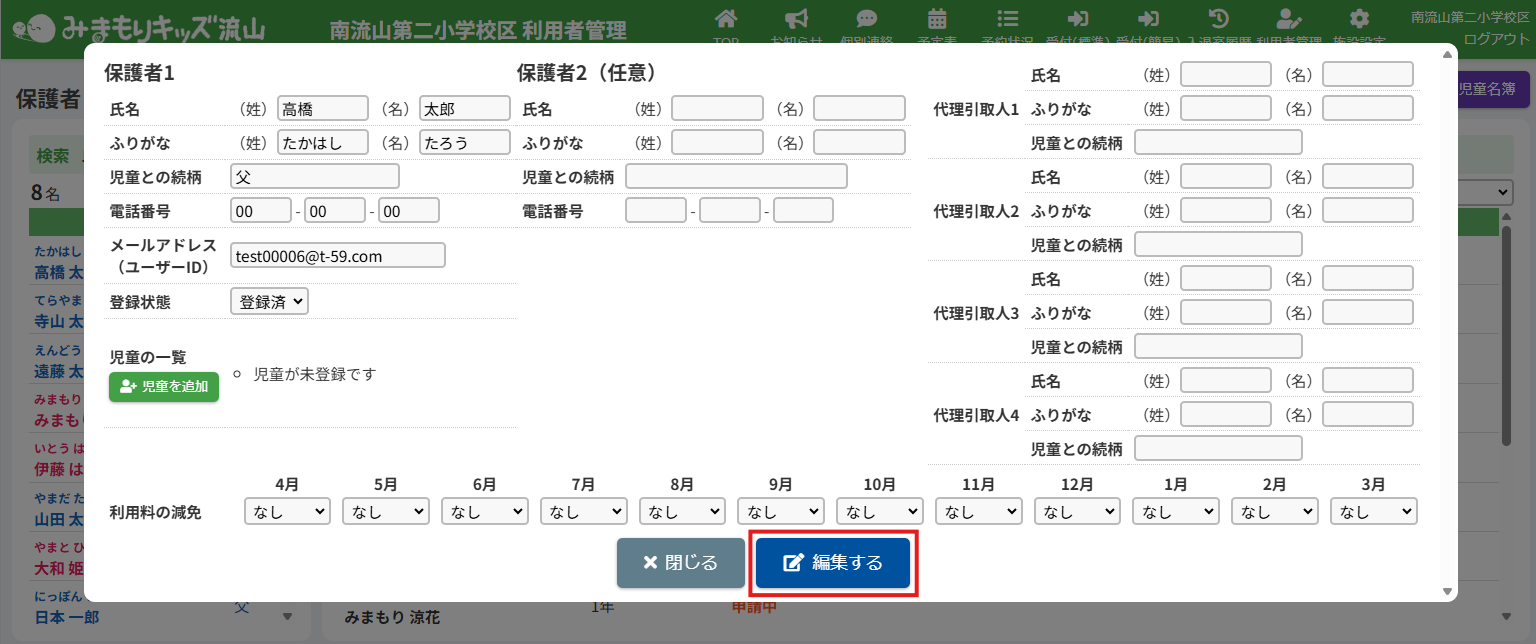Open 個別連絡 chat bubble icon
This screenshot has width=1536, height=644.
pos(867,19)
